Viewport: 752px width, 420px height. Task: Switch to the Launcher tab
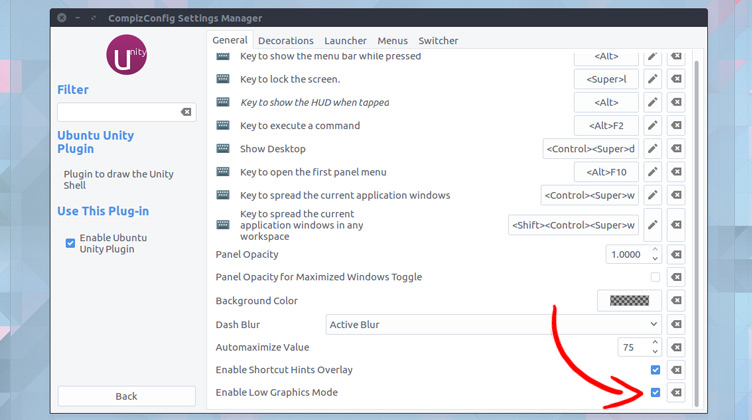tap(345, 41)
